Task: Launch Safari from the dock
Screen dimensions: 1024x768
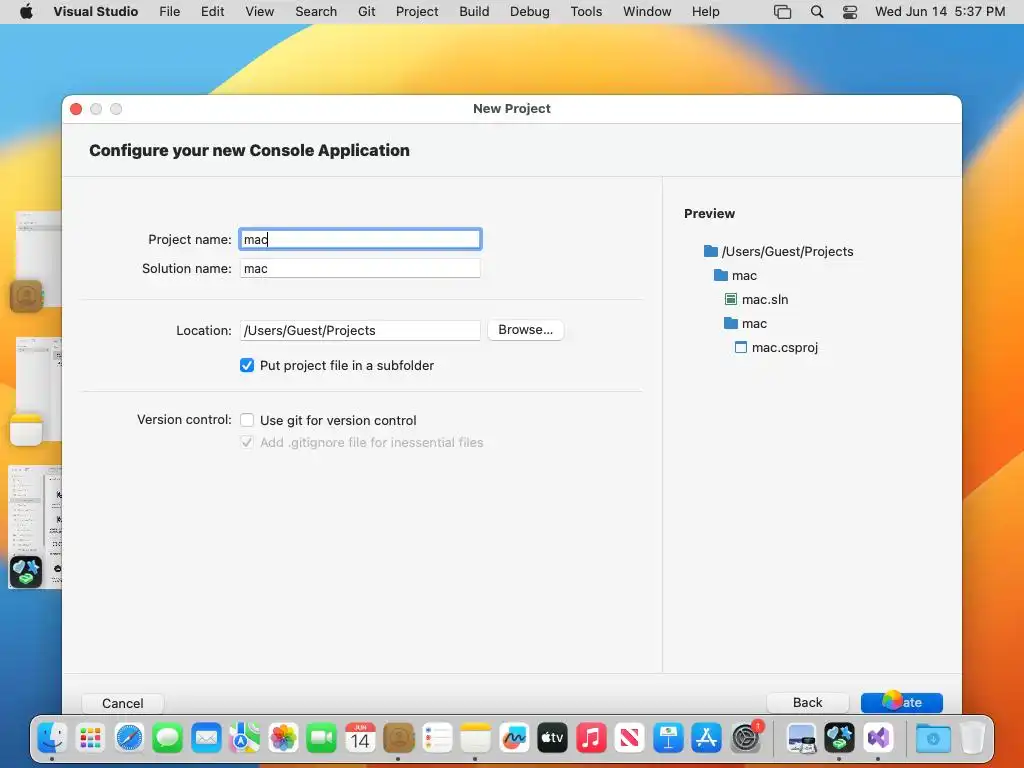Action: pyautogui.click(x=129, y=739)
